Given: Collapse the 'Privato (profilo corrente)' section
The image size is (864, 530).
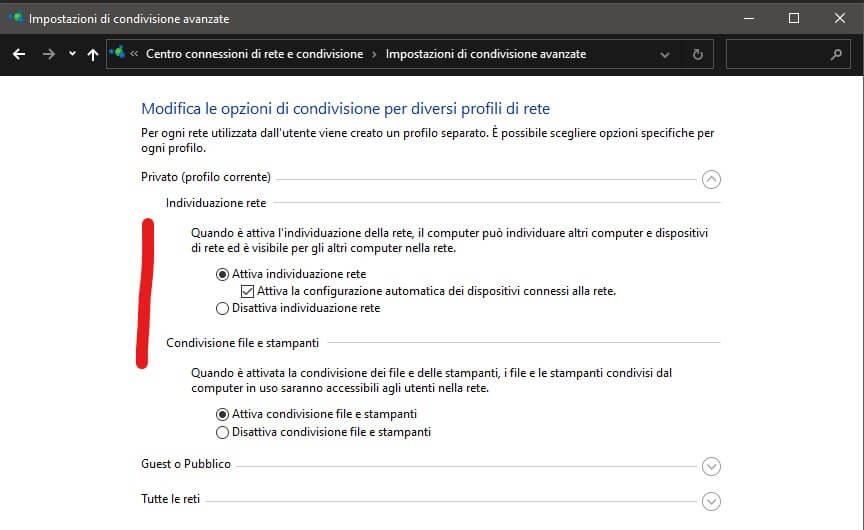Looking at the screenshot, I should tap(711, 180).
